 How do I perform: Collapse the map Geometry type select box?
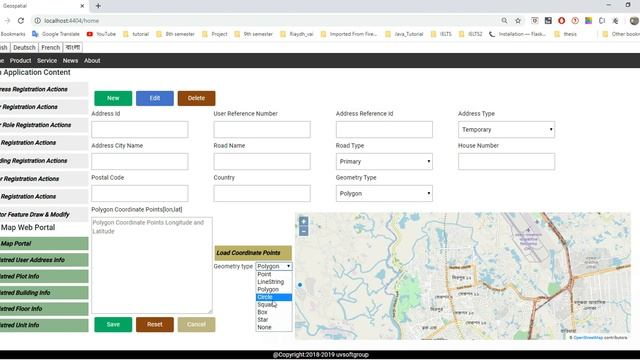click(x=274, y=266)
